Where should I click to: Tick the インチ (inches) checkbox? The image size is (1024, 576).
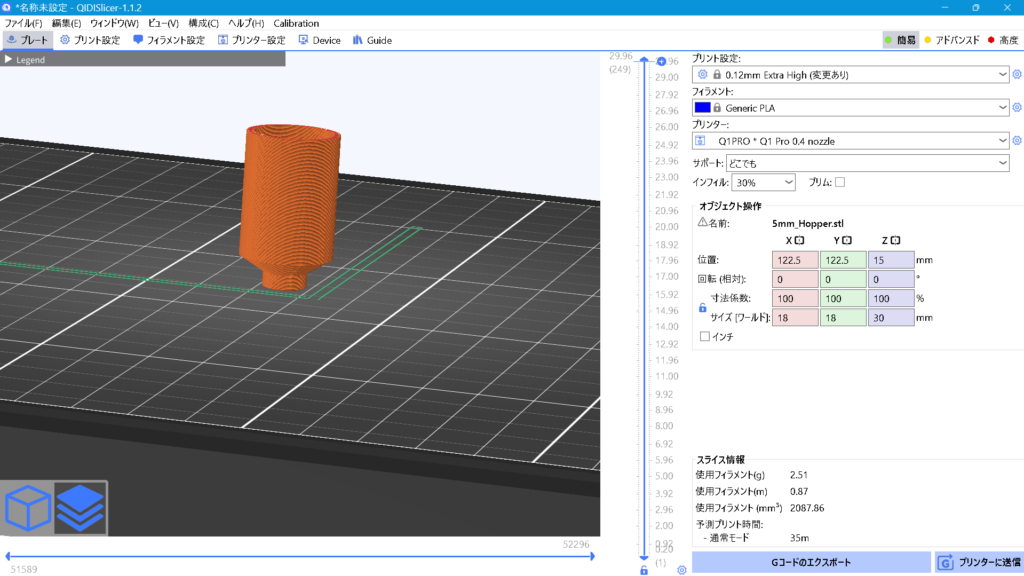coord(705,337)
